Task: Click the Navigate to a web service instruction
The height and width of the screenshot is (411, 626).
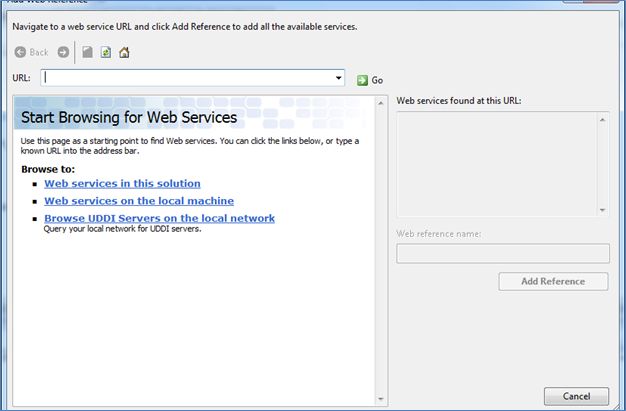Action: tap(185, 27)
